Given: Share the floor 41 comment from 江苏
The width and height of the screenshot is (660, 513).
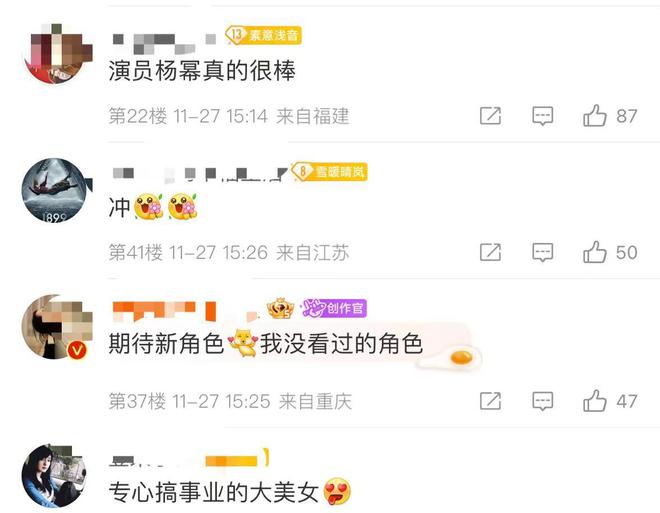Looking at the screenshot, I should click(x=490, y=252).
